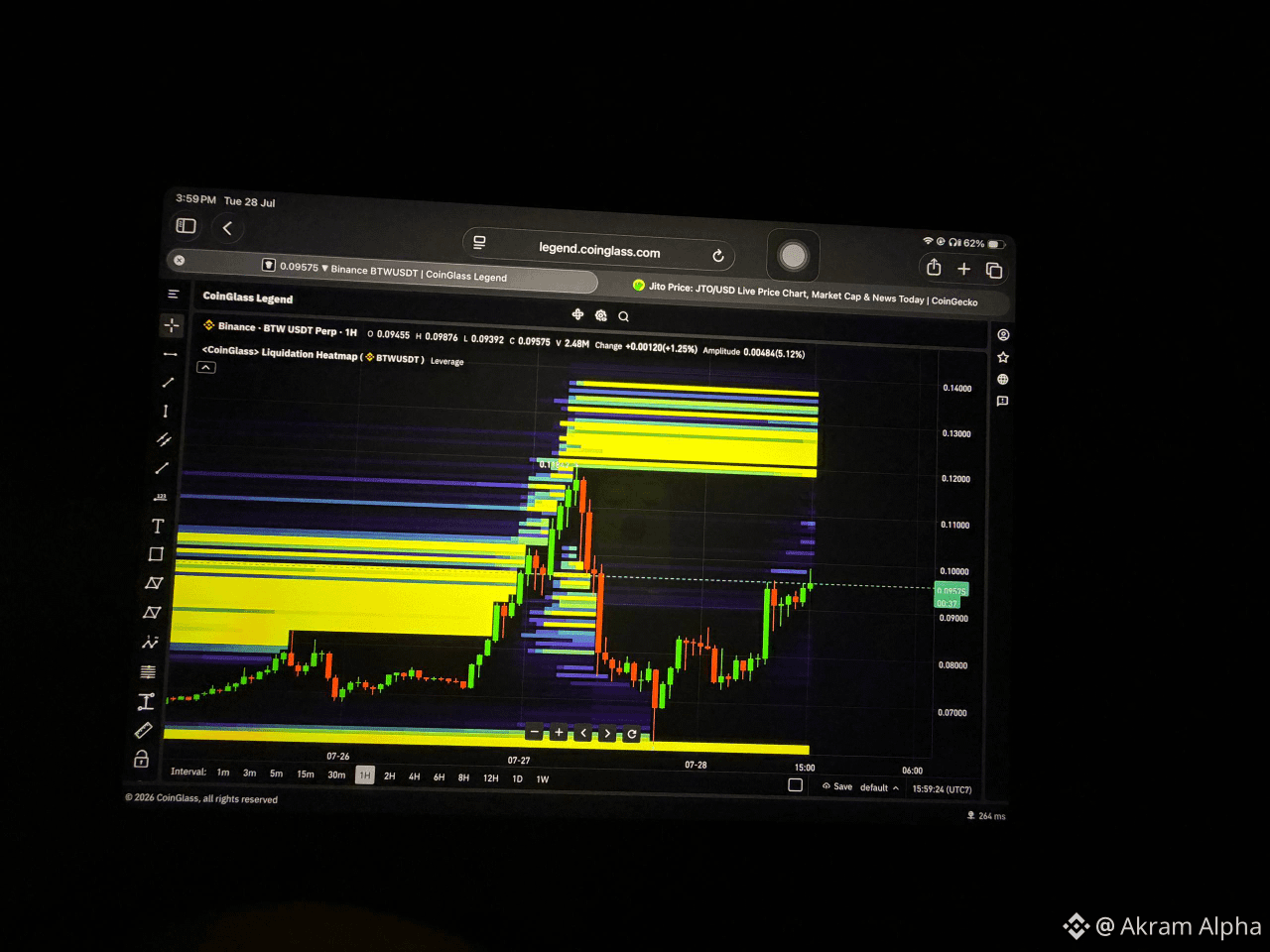Screen dimensions: 1270x952
Task: Open the user account icon
Action: pos(1003,335)
